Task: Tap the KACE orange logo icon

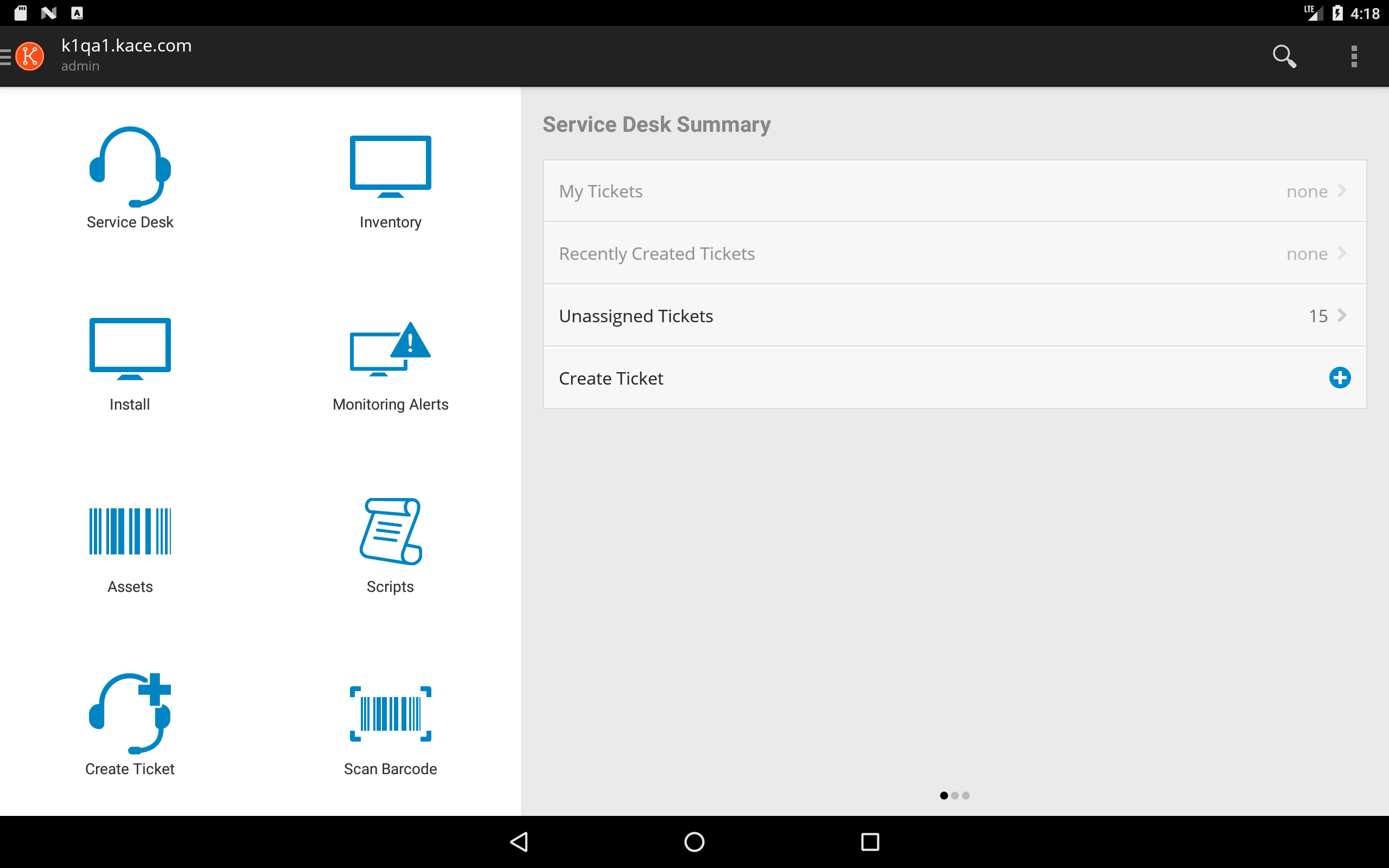Action: pyautogui.click(x=30, y=56)
